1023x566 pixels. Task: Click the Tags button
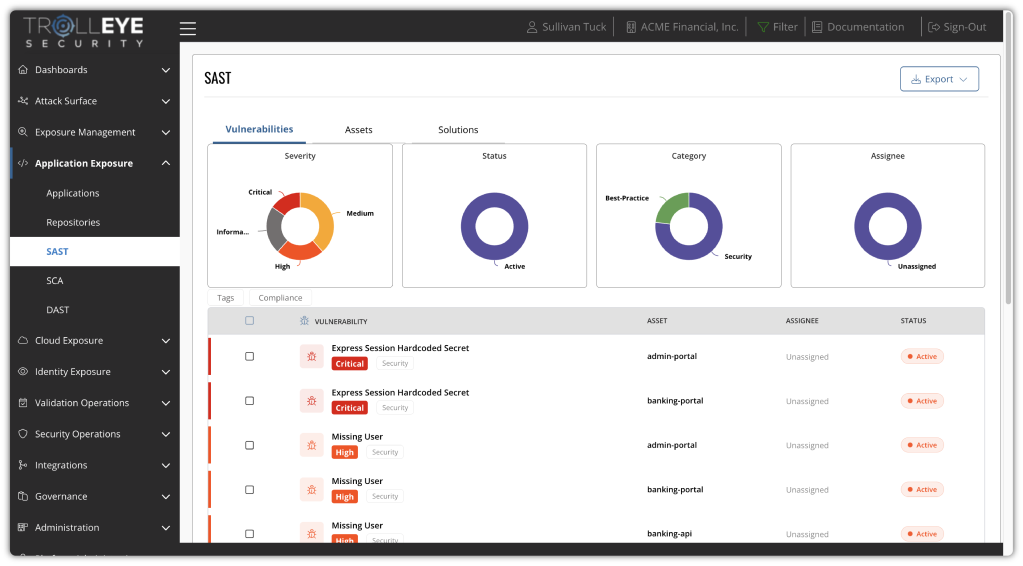[226, 298]
